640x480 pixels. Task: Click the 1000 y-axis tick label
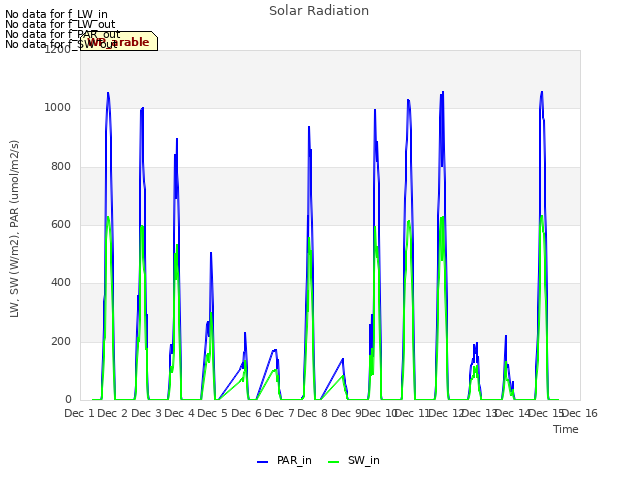[58, 108]
